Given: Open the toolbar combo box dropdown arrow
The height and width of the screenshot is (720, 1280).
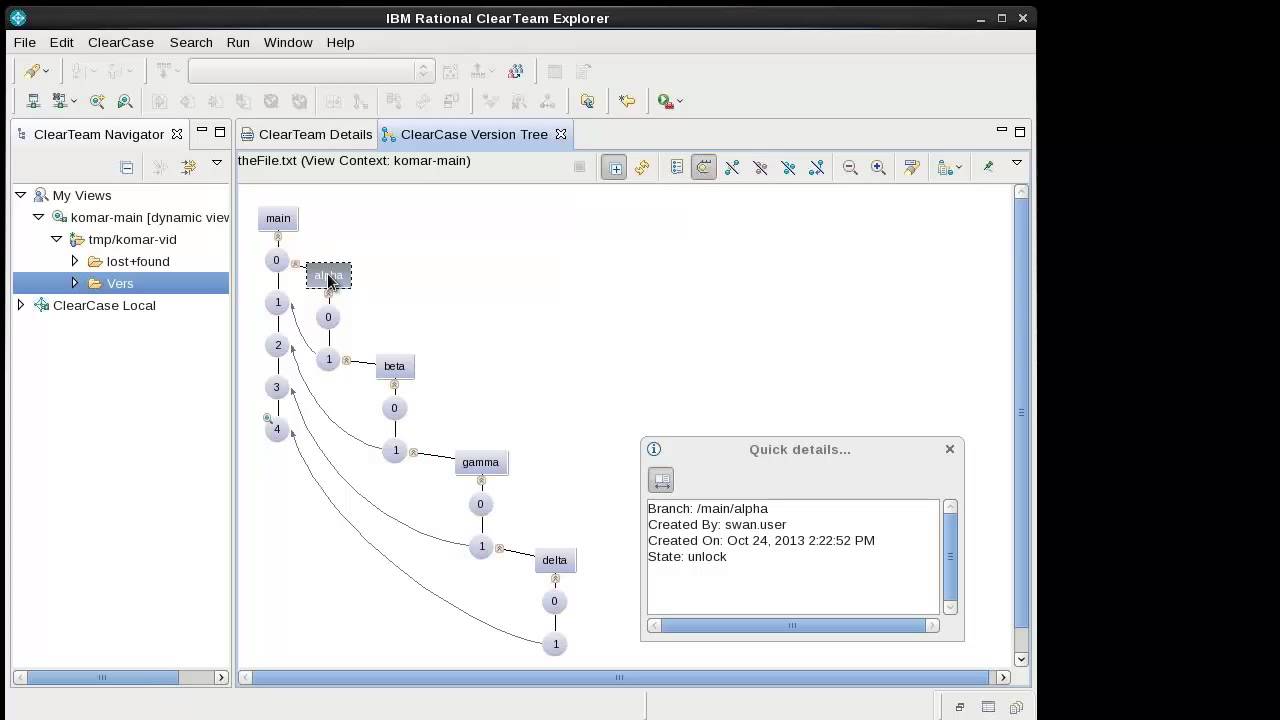Looking at the screenshot, I should click(x=424, y=71).
